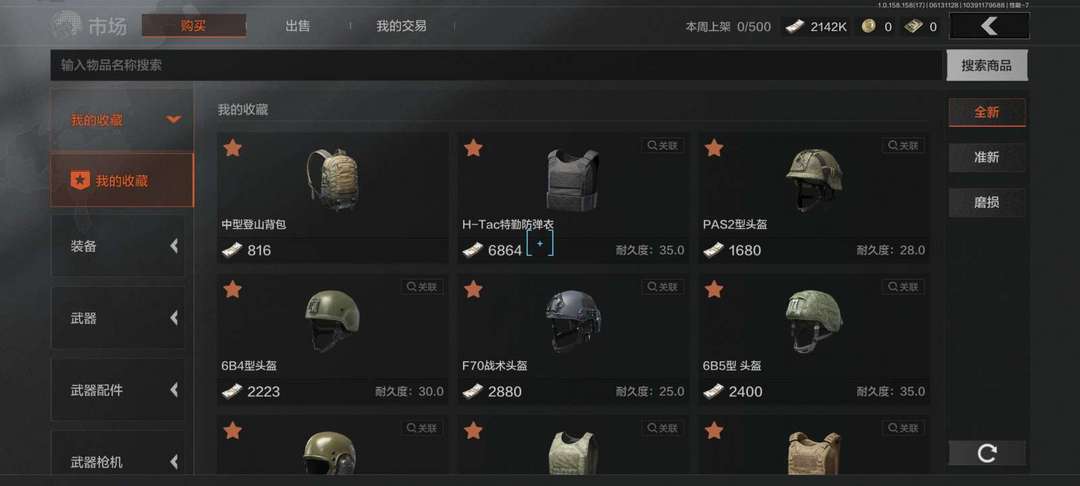
Task: Toggle favorite star on H-Tac特勤防弹衣
Action: 473,148
